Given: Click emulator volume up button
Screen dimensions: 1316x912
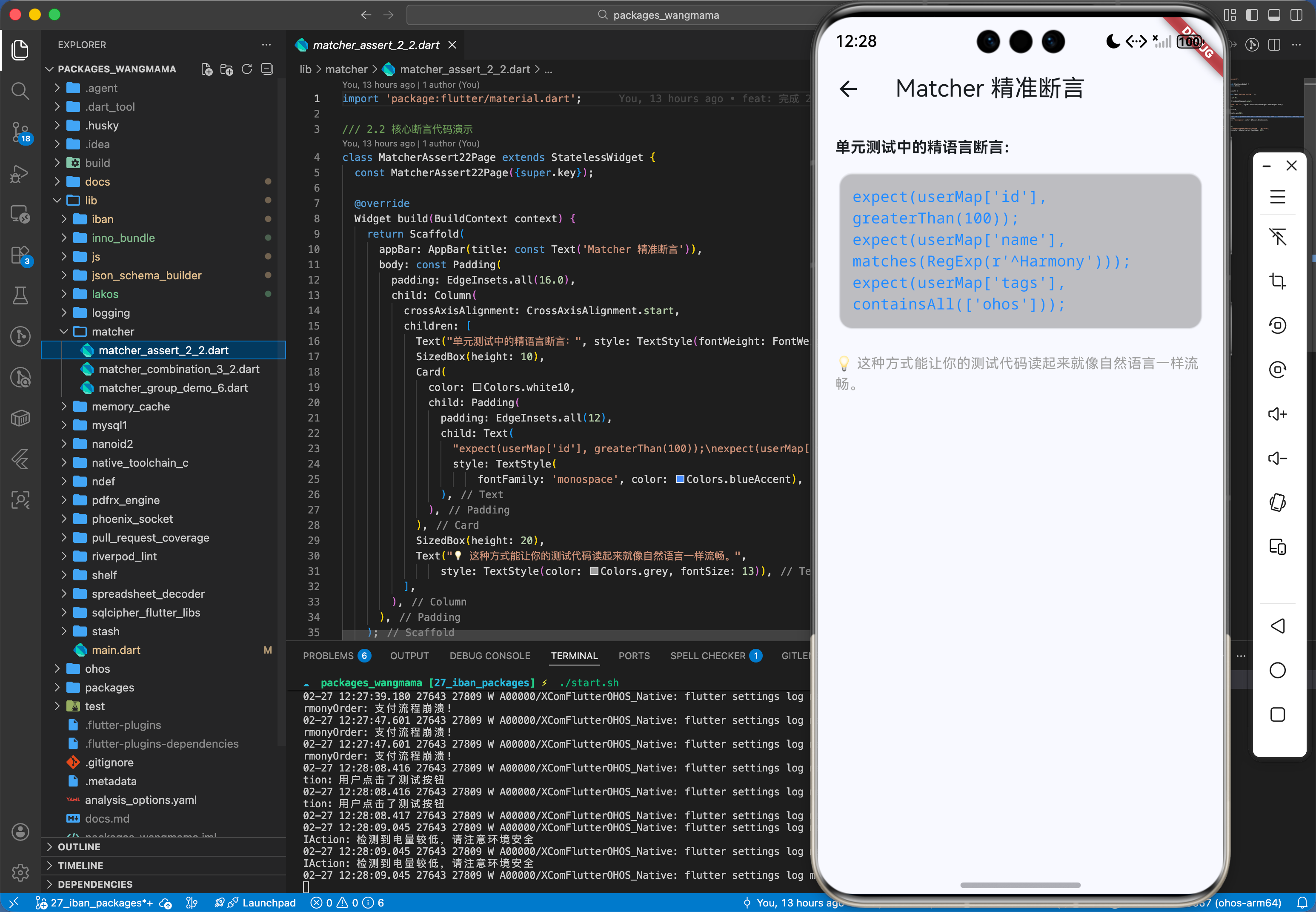Looking at the screenshot, I should [1277, 414].
